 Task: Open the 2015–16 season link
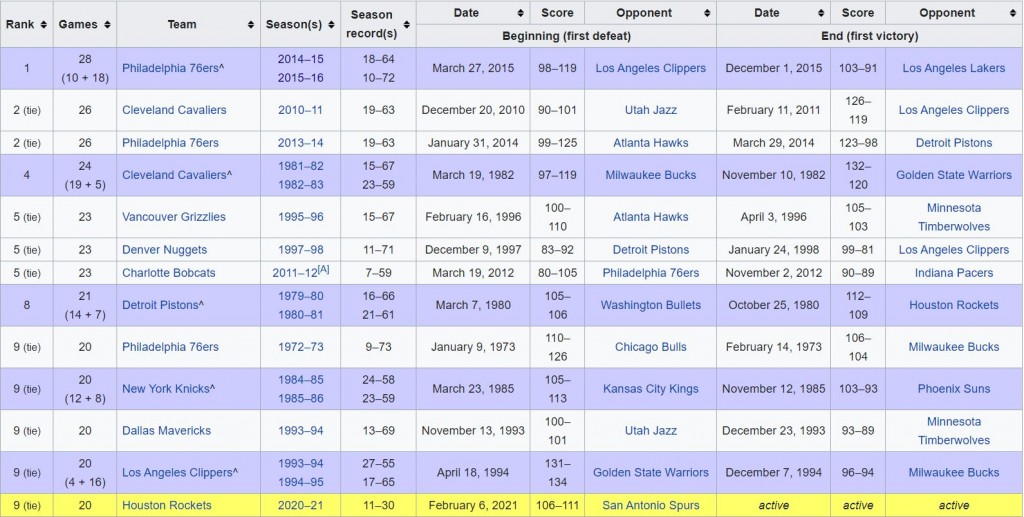pyautogui.click(x=300, y=78)
